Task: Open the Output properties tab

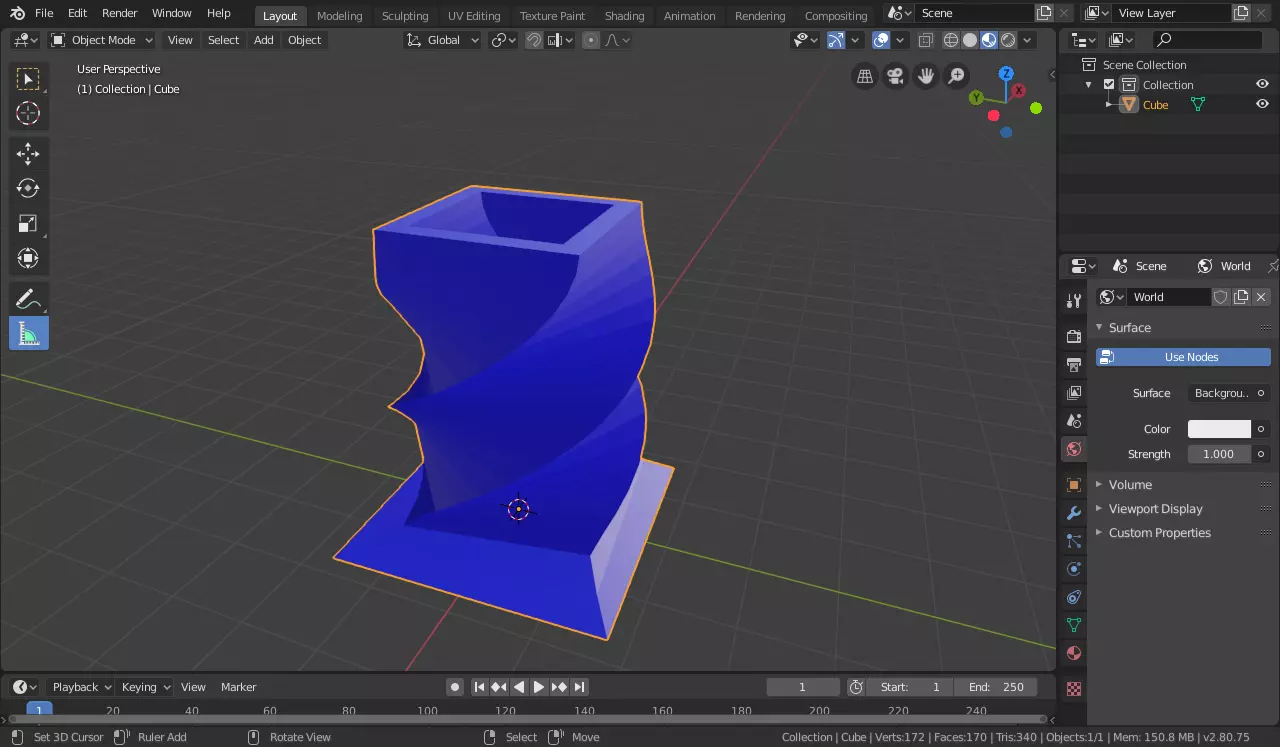Action: click(x=1074, y=364)
